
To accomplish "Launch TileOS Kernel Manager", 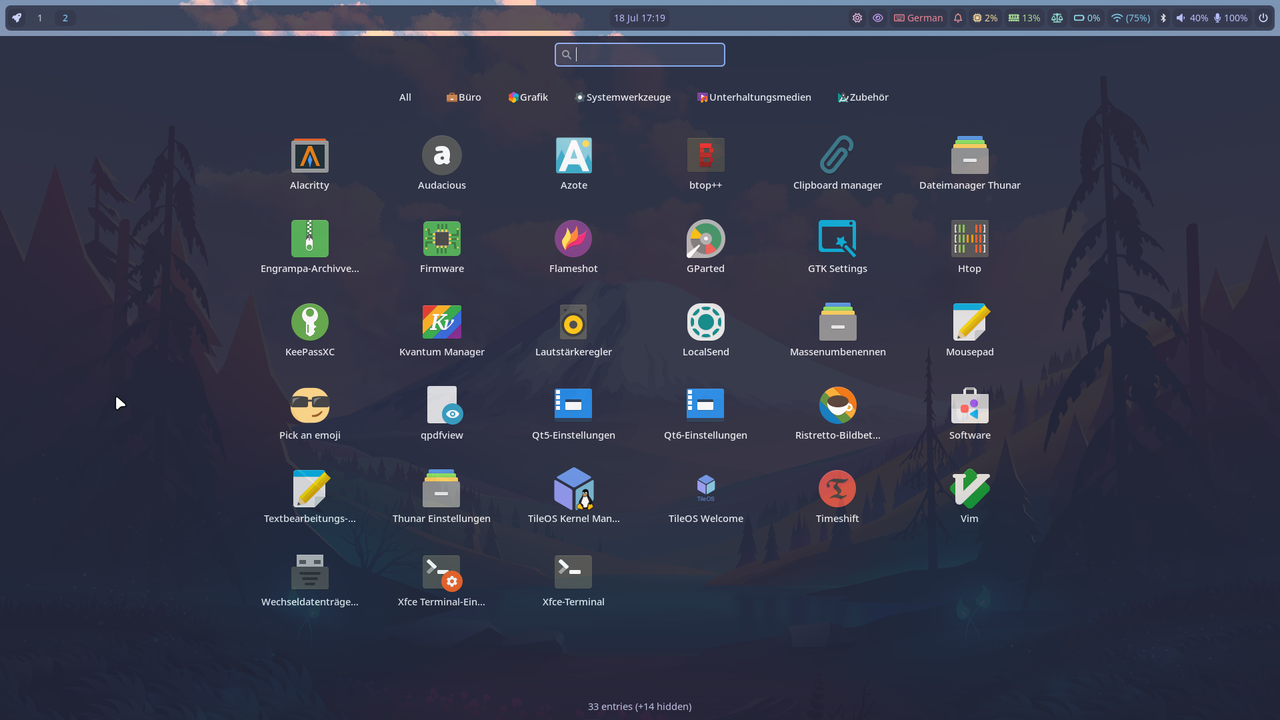I will click(574, 497).
